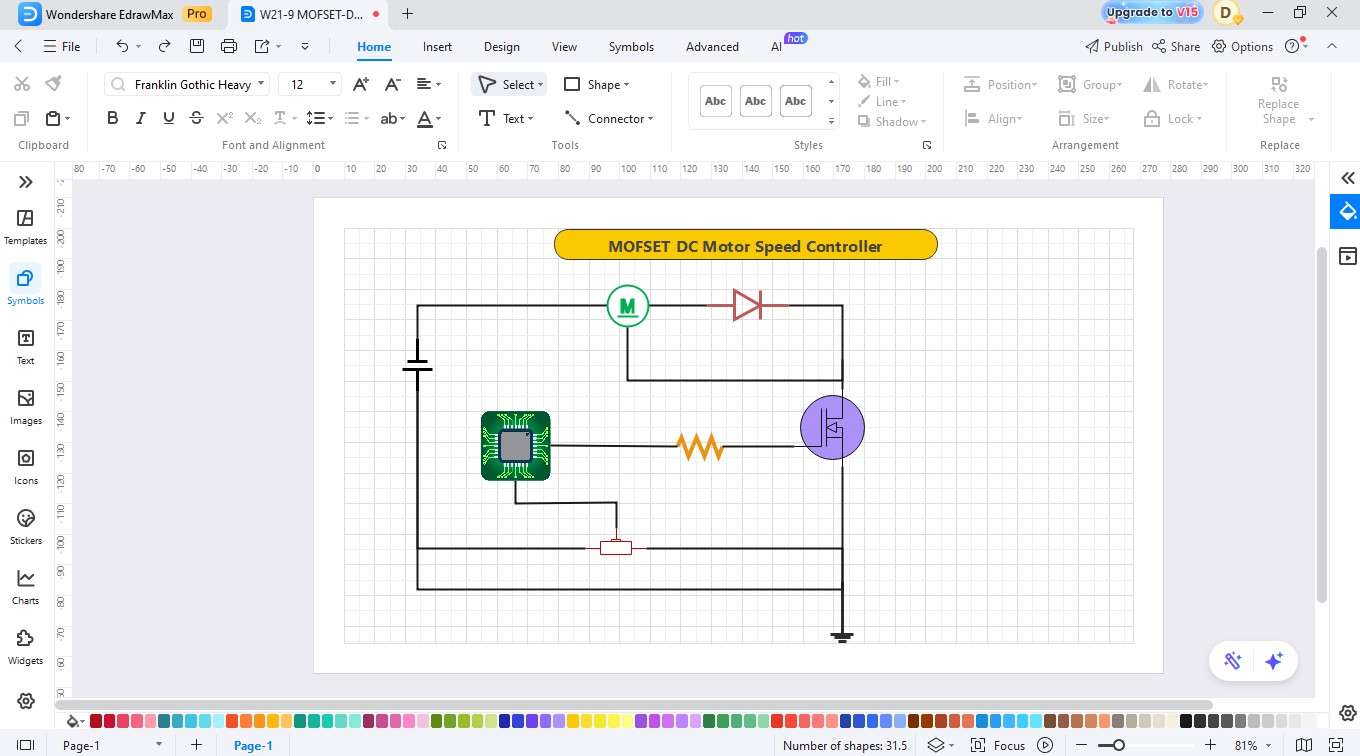Viewport: 1360px width, 756px height.
Task: Open the font size dropdown
Action: 331,84
